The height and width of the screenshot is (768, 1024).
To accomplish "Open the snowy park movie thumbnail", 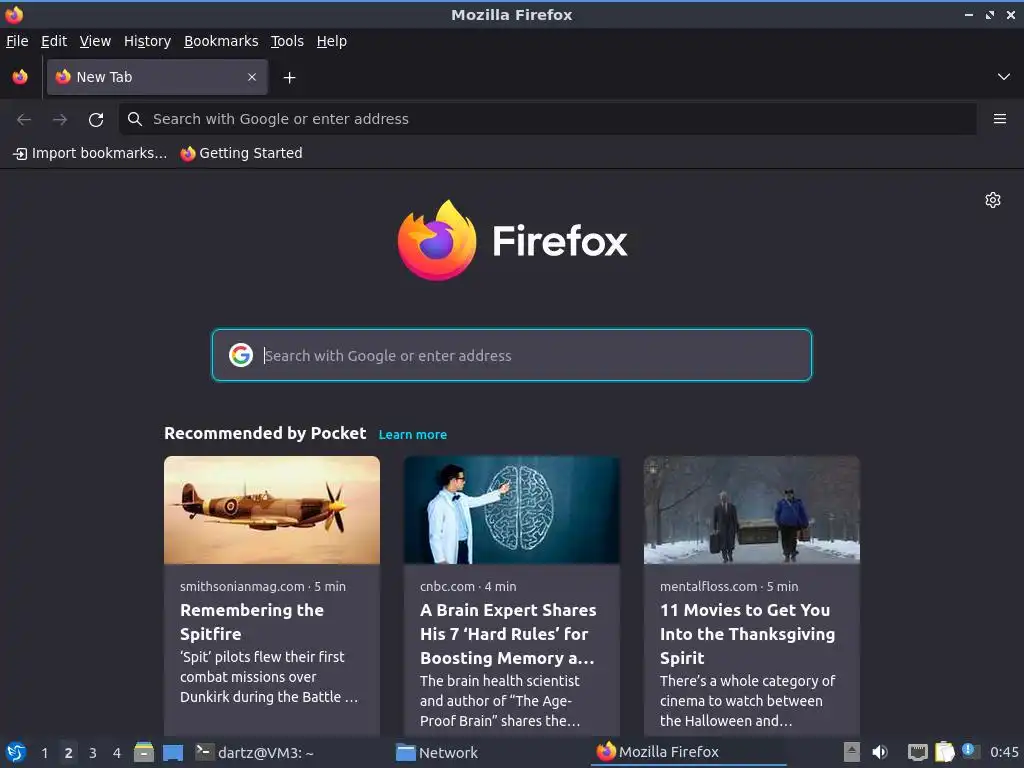I will tap(752, 510).
